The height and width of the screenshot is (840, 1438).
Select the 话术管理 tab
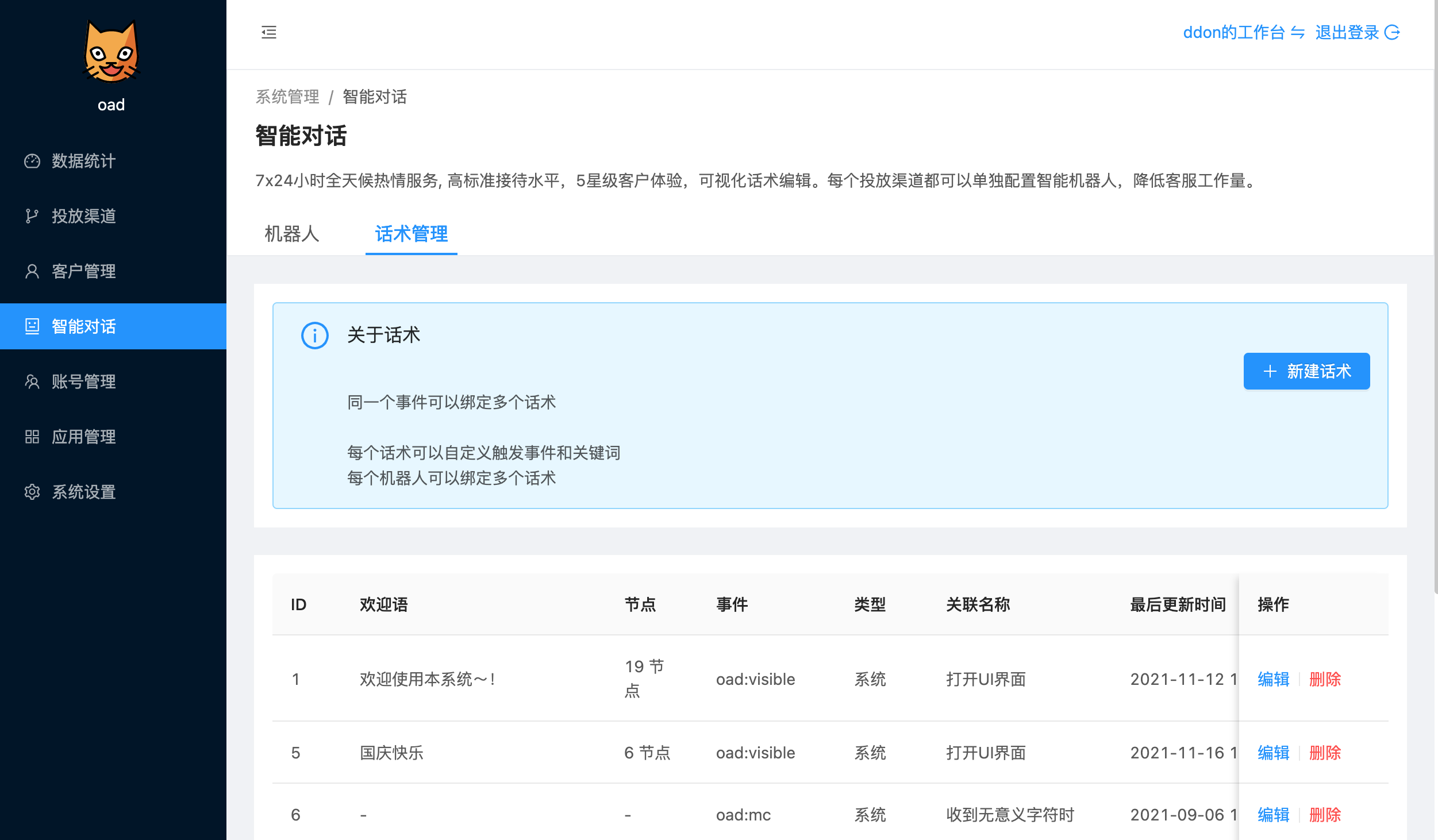[412, 234]
